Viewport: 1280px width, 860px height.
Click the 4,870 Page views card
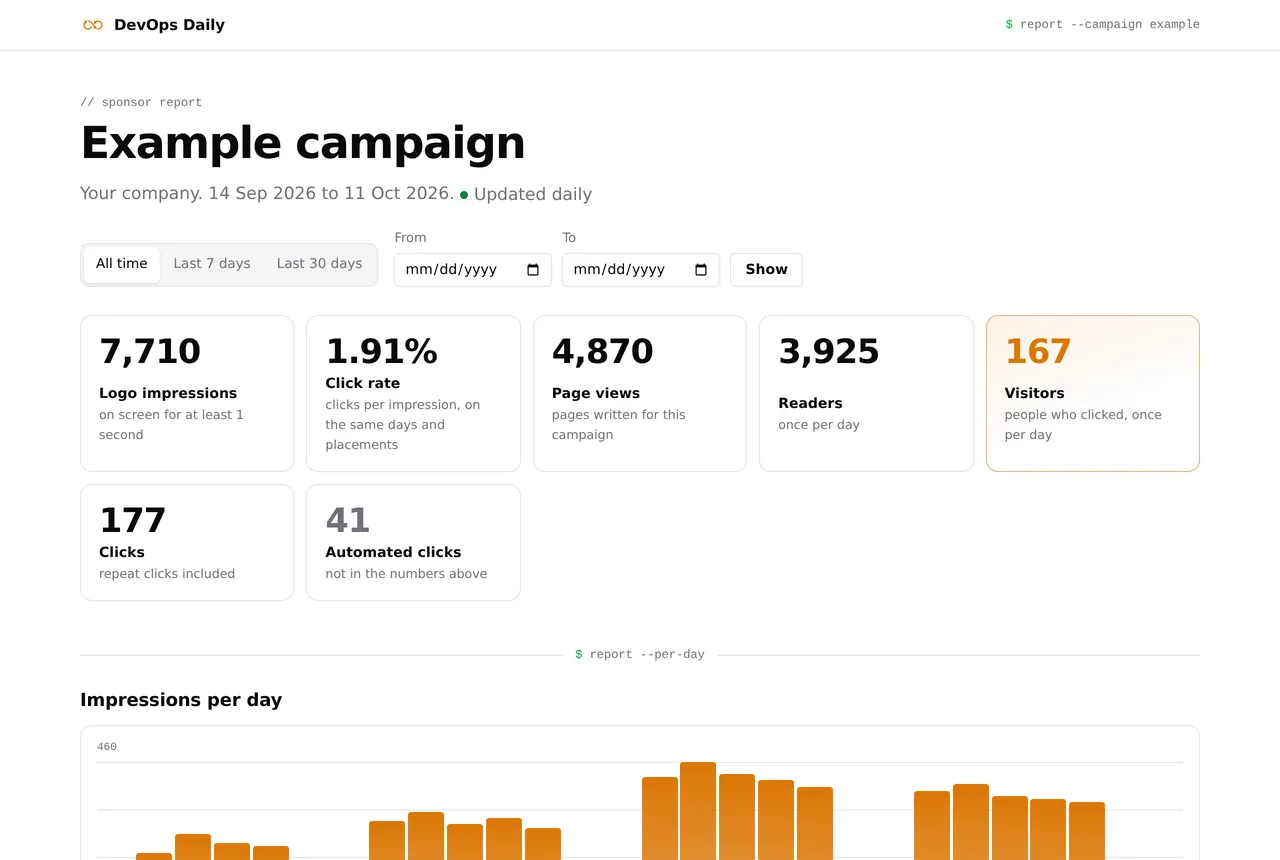[640, 393]
